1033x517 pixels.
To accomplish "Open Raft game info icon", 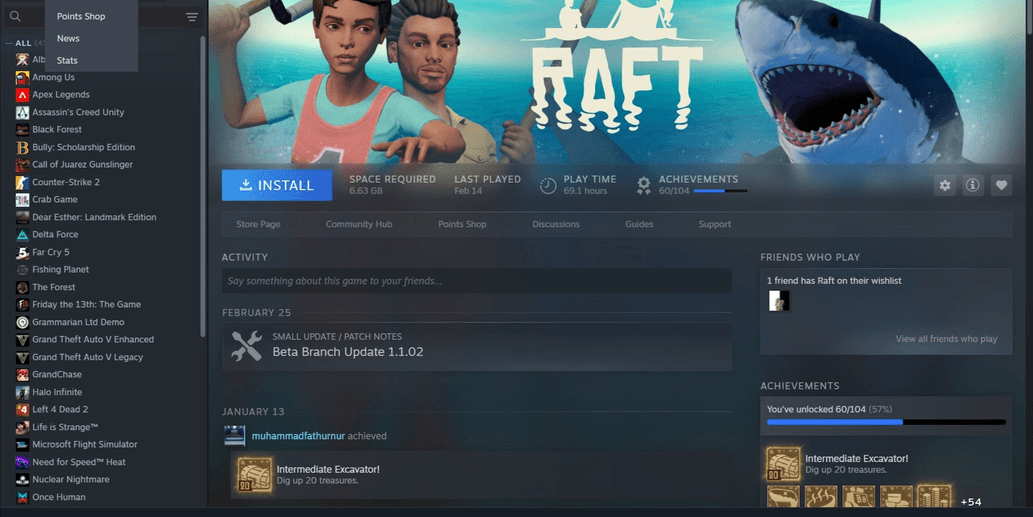I will pos(972,186).
